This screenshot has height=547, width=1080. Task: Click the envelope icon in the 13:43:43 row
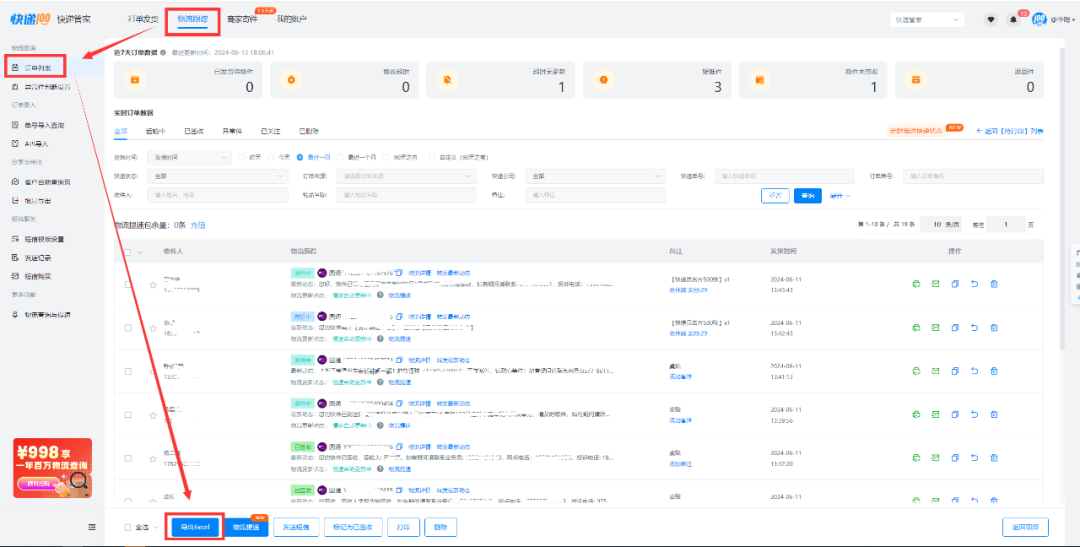935,284
